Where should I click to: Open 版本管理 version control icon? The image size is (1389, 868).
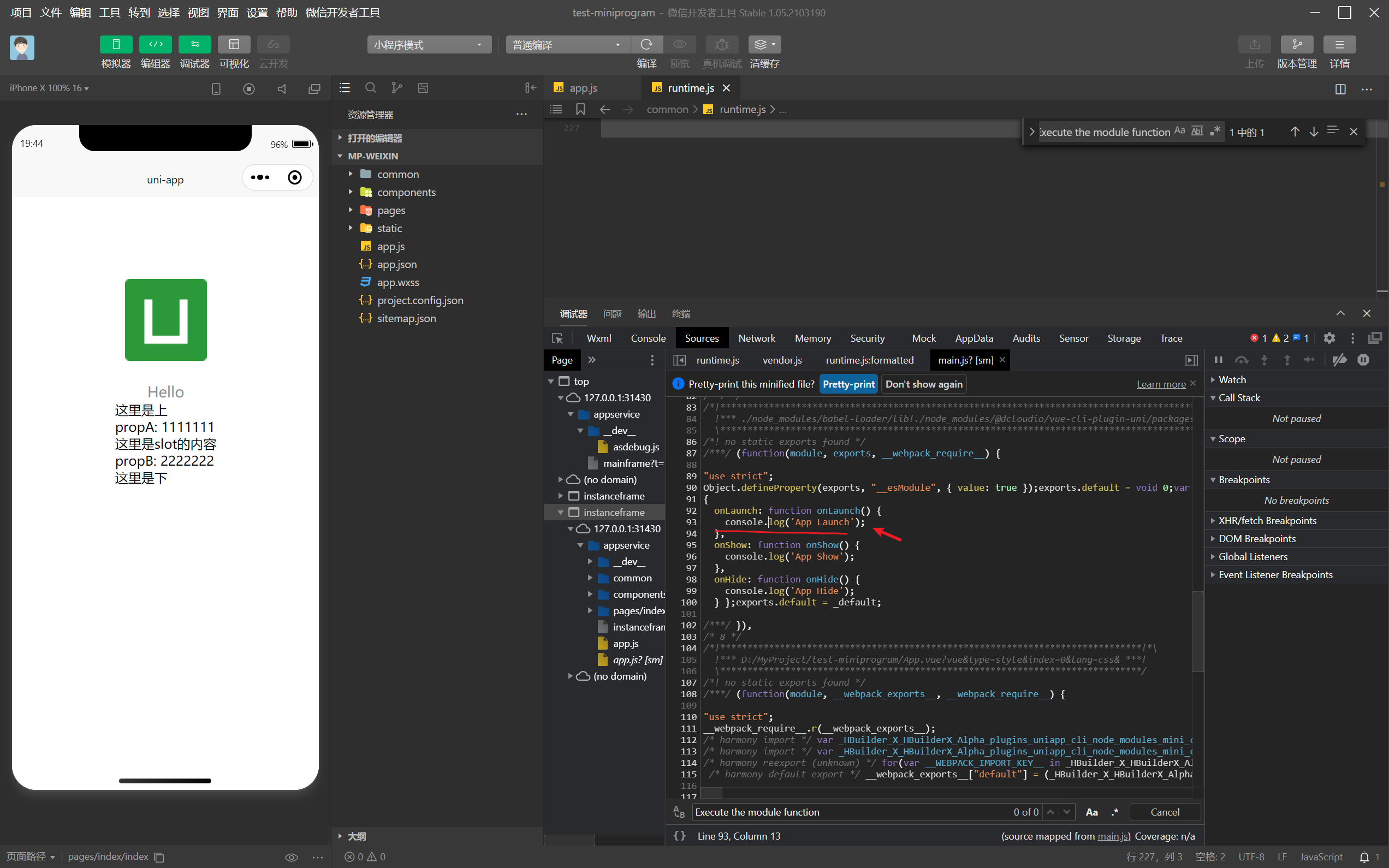(x=1296, y=45)
